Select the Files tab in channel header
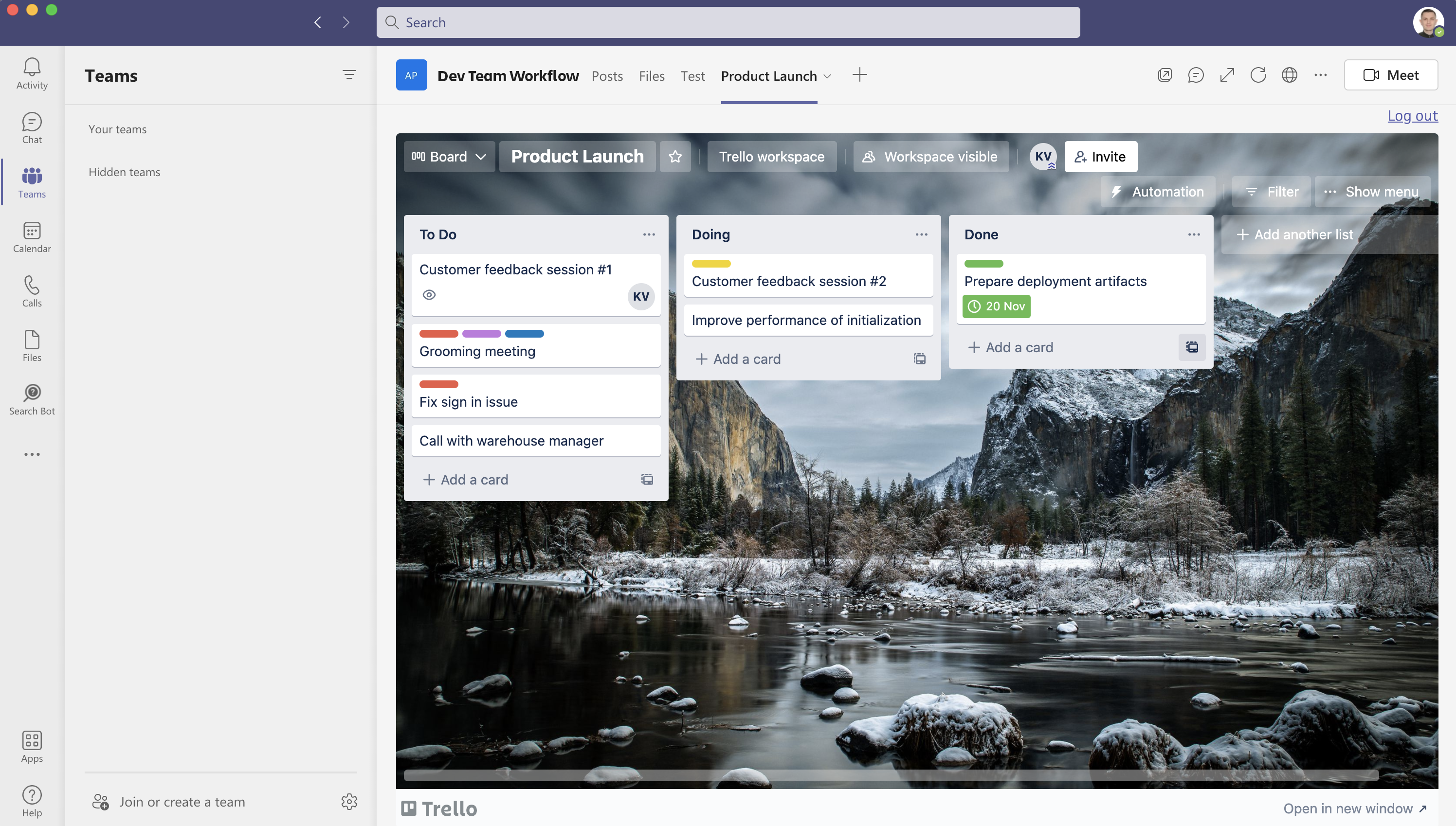Image resolution: width=1456 pixels, height=826 pixels. (x=651, y=75)
